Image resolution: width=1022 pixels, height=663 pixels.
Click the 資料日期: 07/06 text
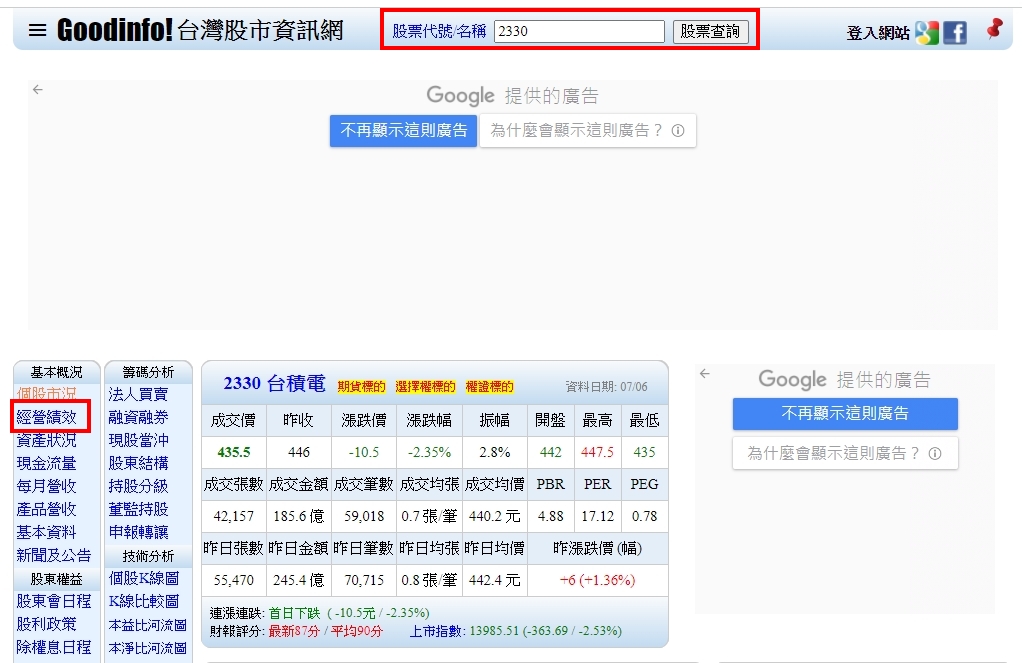coord(606,387)
